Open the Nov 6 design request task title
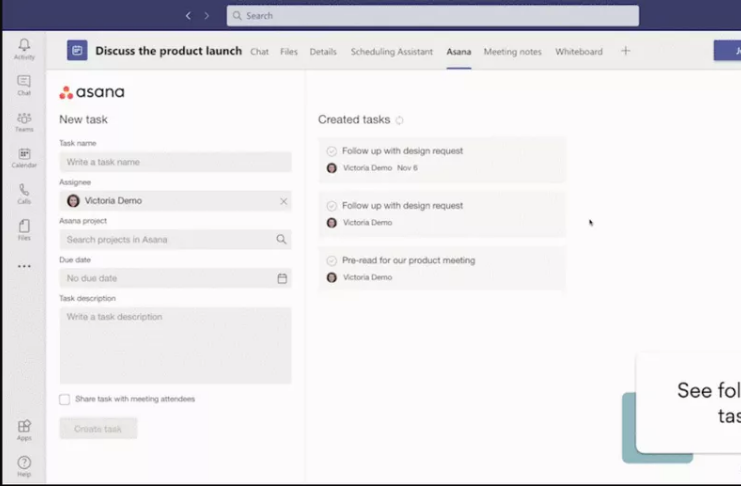Screen dimensions: 741x486 click(x=403, y=151)
